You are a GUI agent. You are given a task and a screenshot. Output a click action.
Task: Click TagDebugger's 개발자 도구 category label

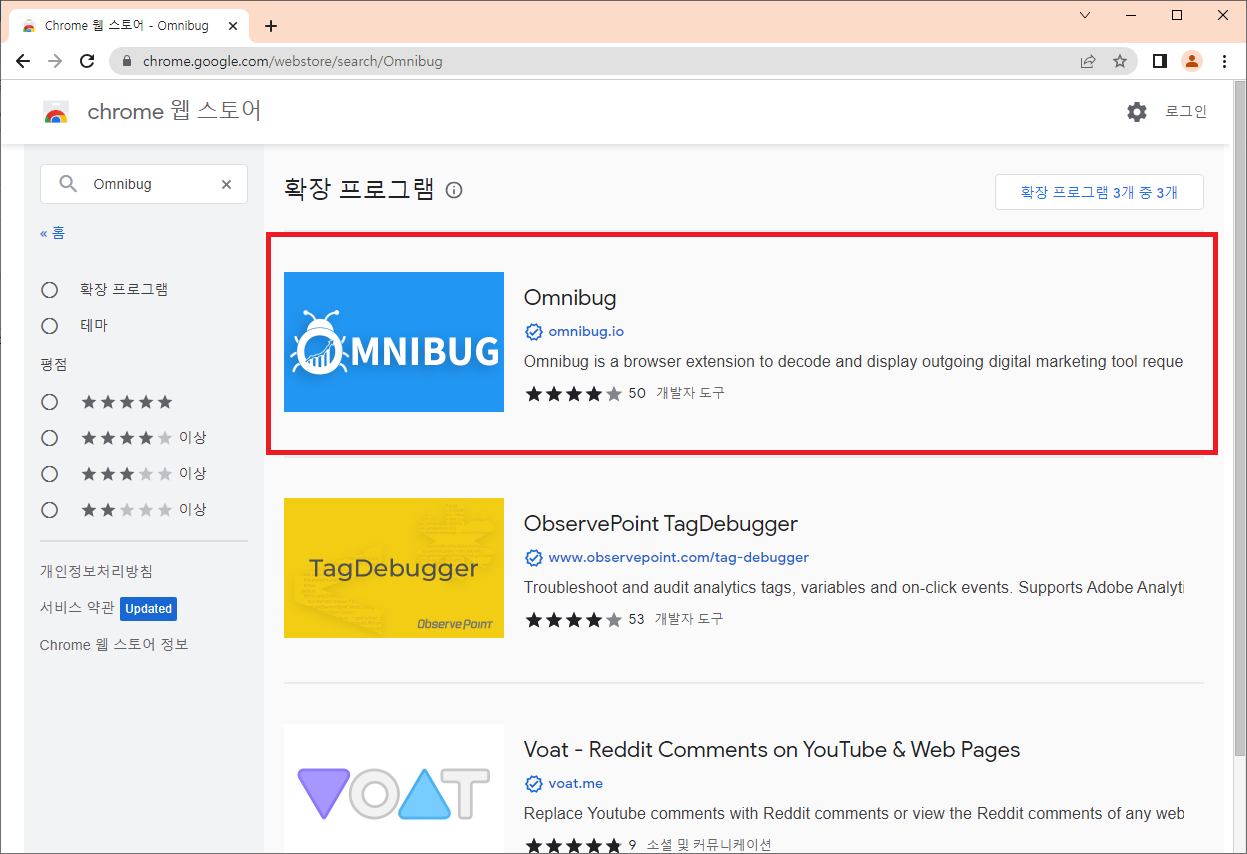(x=689, y=620)
